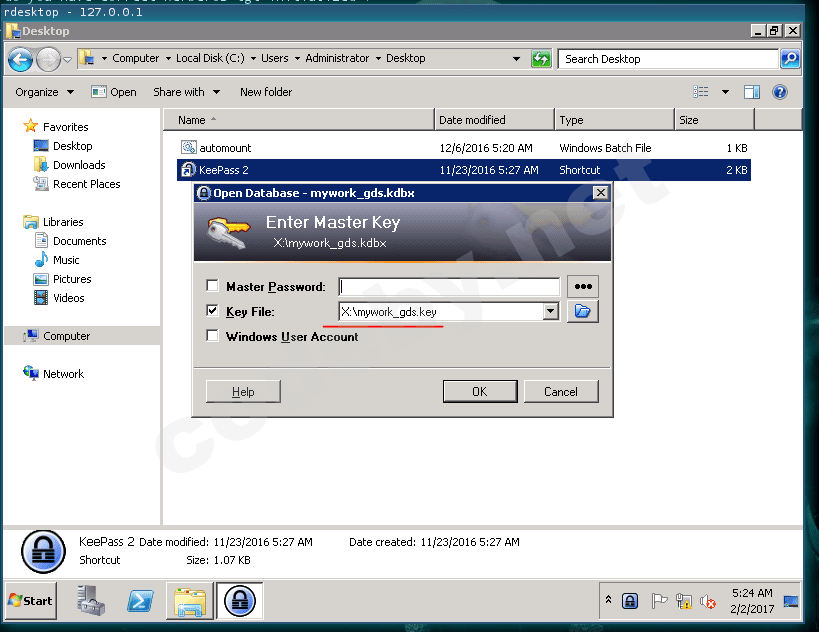This screenshot has width=819, height=632.
Task: Select the Pictures library
Action: tap(72, 279)
